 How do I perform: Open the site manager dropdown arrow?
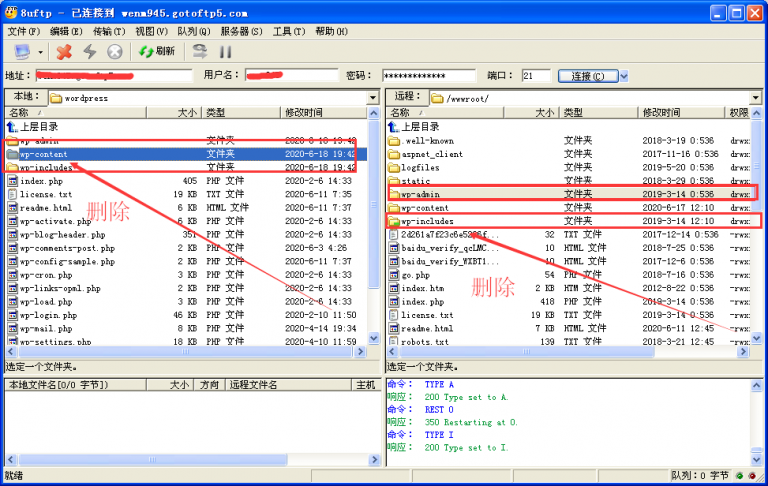(40, 52)
